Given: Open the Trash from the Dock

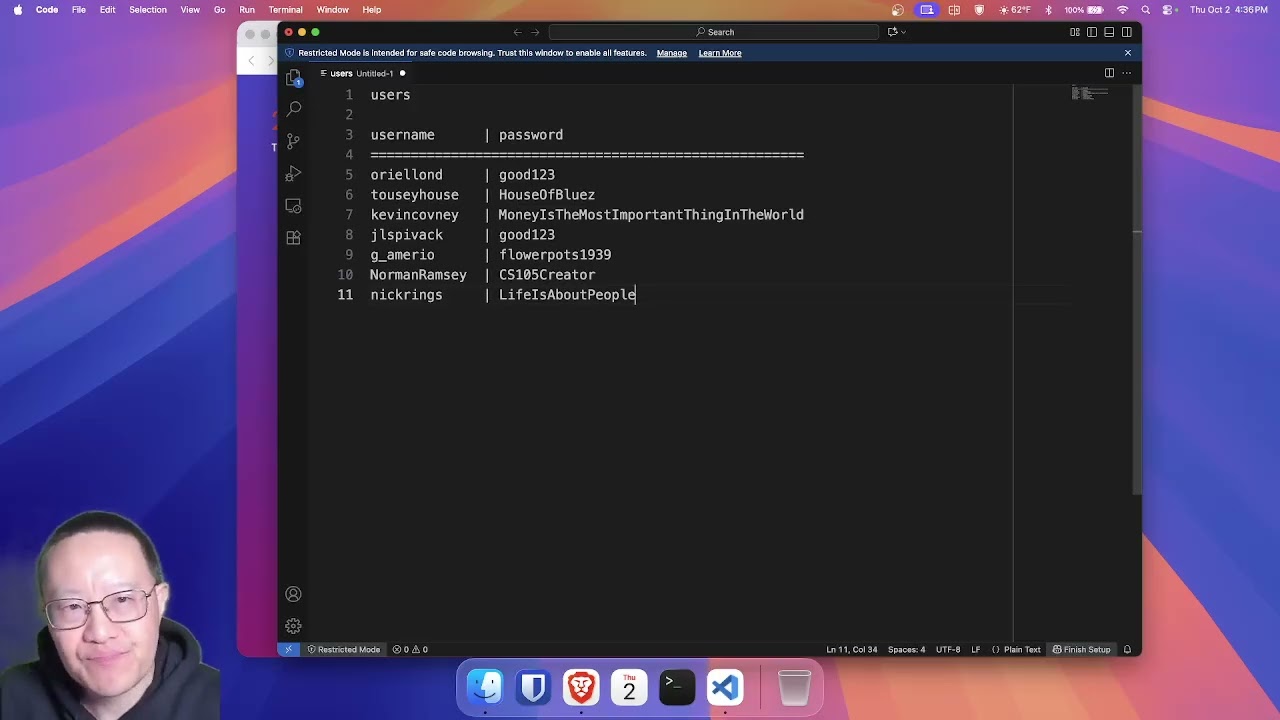Looking at the screenshot, I should pyautogui.click(x=794, y=687).
